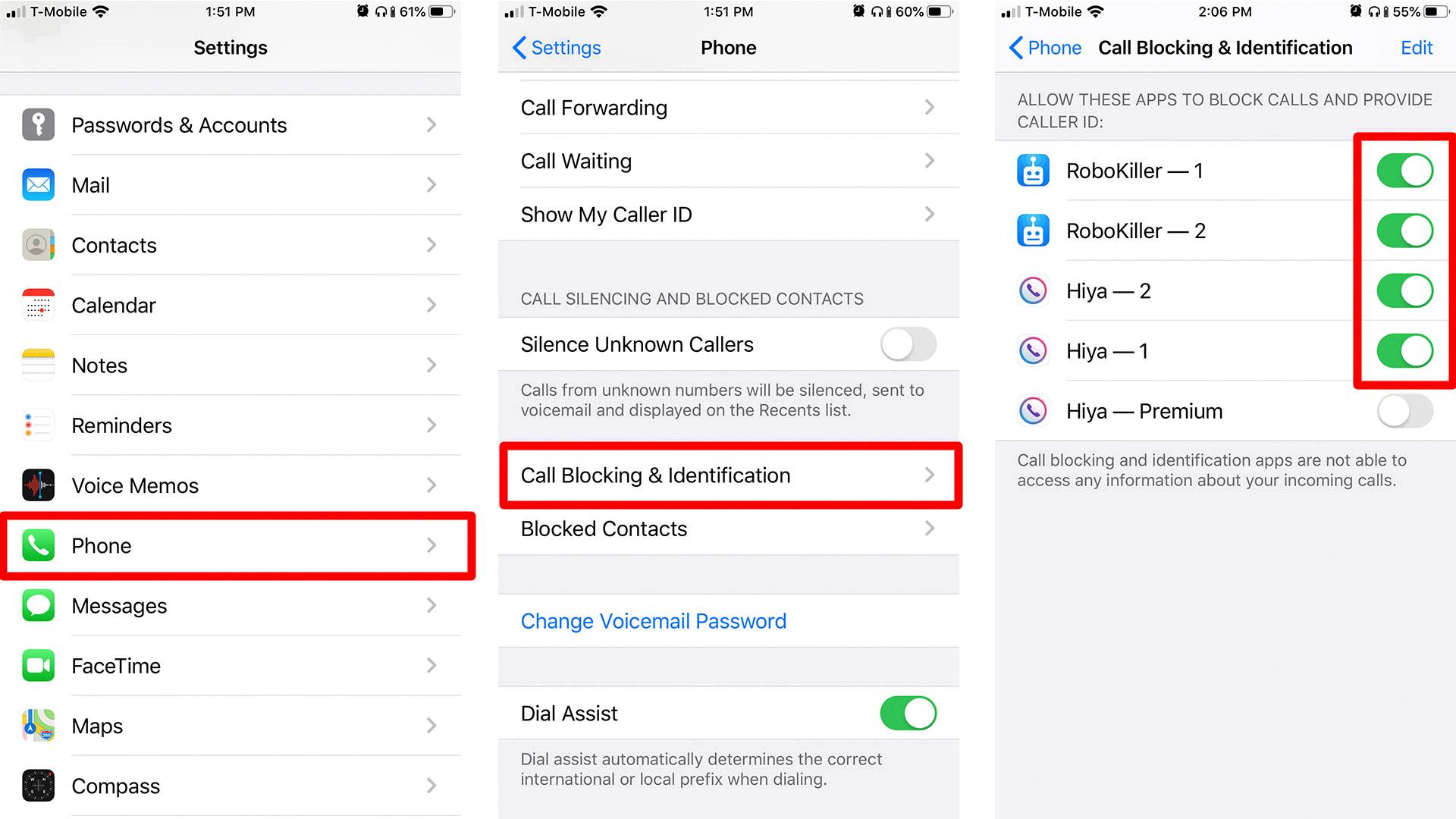
Task: Tap the Hiya app icon (second entry)
Action: click(1034, 351)
